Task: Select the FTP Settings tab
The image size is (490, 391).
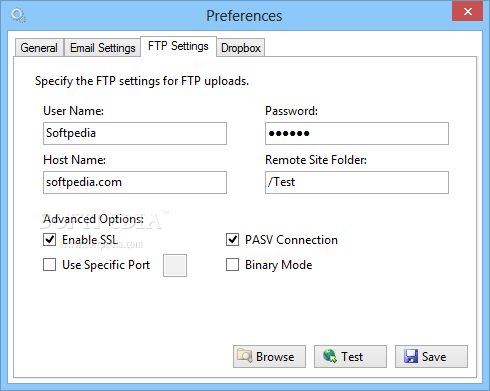Action: tap(178, 46)
